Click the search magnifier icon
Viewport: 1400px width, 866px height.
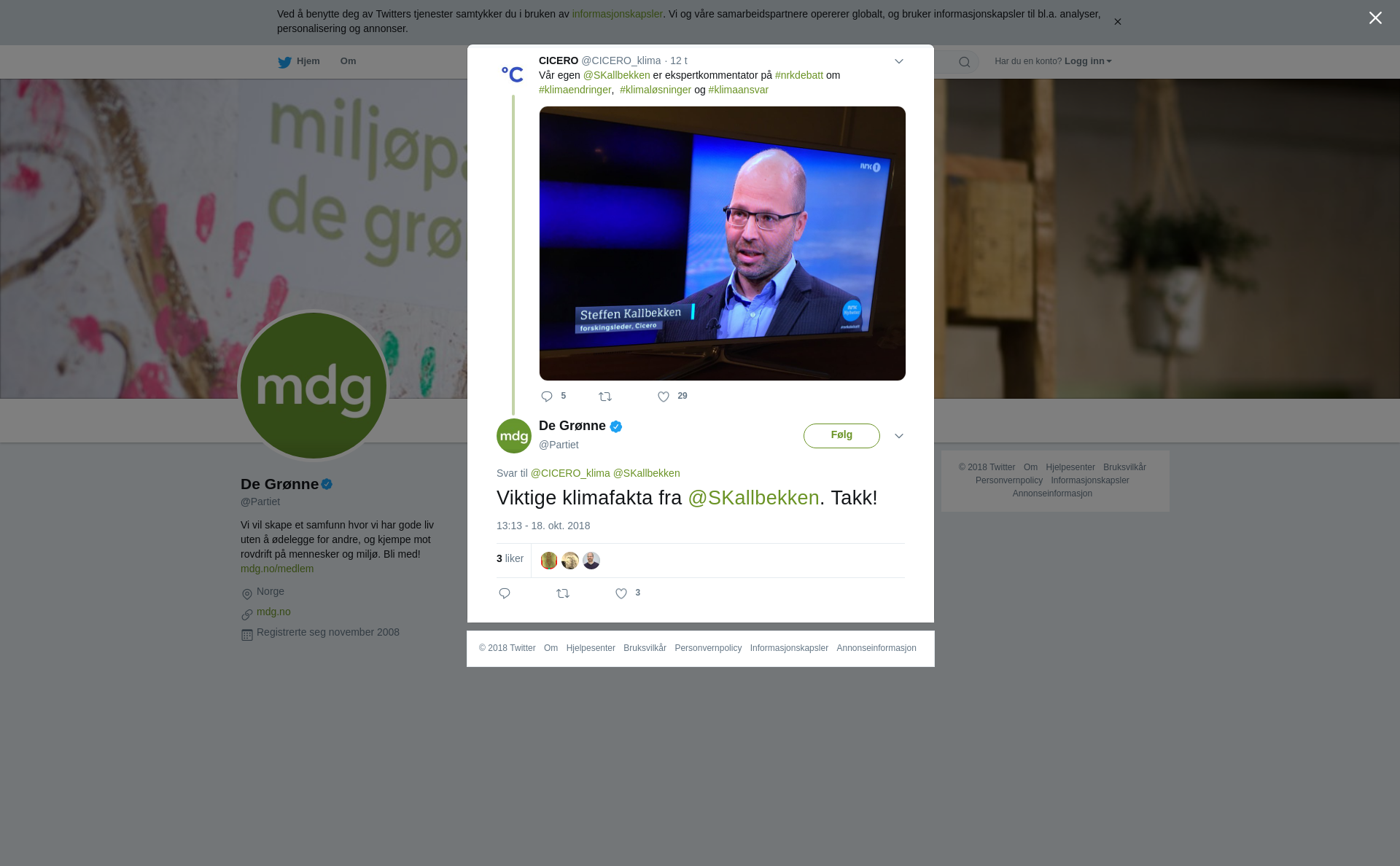[965, 62]
